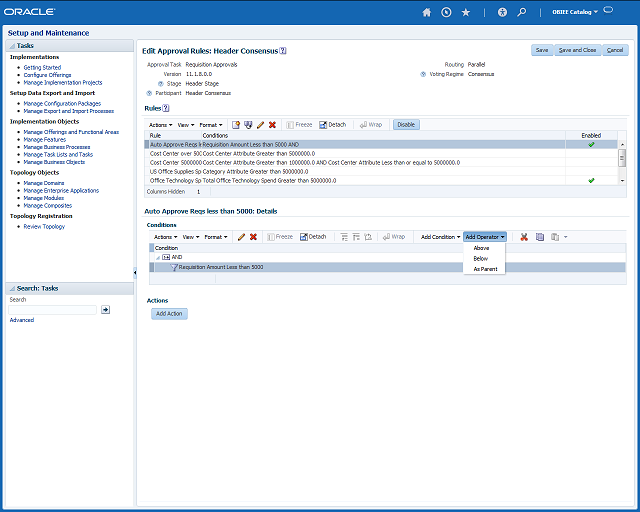Open the Conditions Actions menu
The width and height of the screenshot is (640, 512).
tap(165, 237)
